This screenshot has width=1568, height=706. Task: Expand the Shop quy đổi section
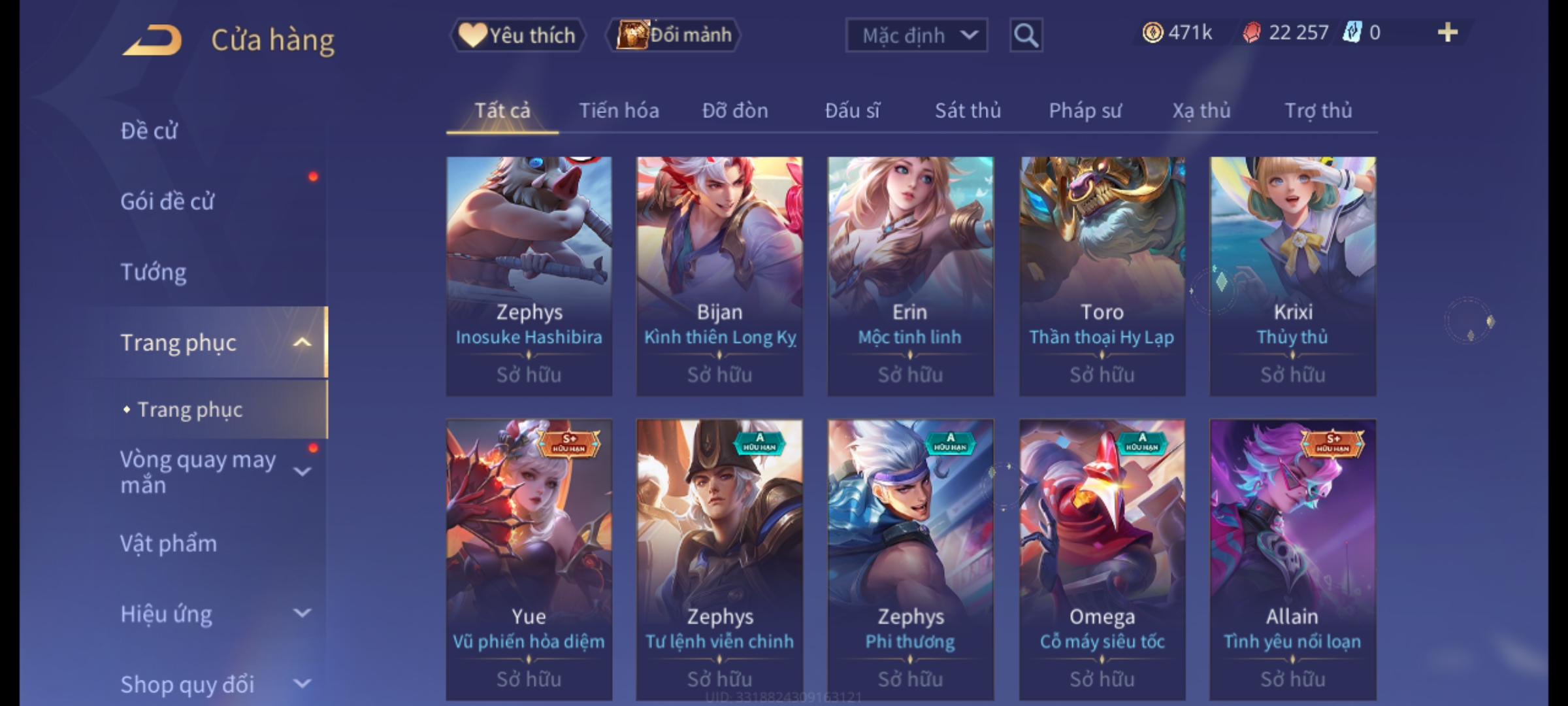pyautogui.click(x=302, y=684)
